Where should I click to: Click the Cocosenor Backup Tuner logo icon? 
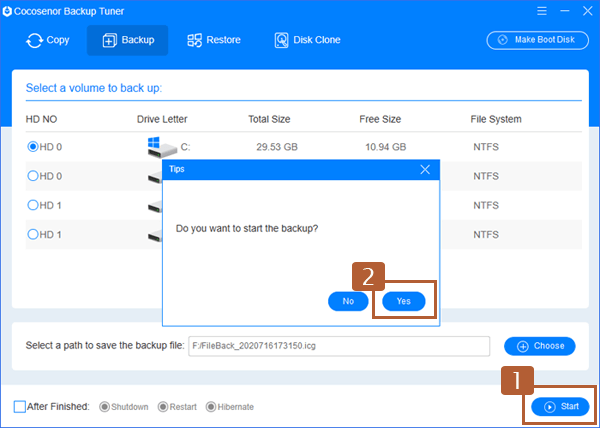click(7, 11)
